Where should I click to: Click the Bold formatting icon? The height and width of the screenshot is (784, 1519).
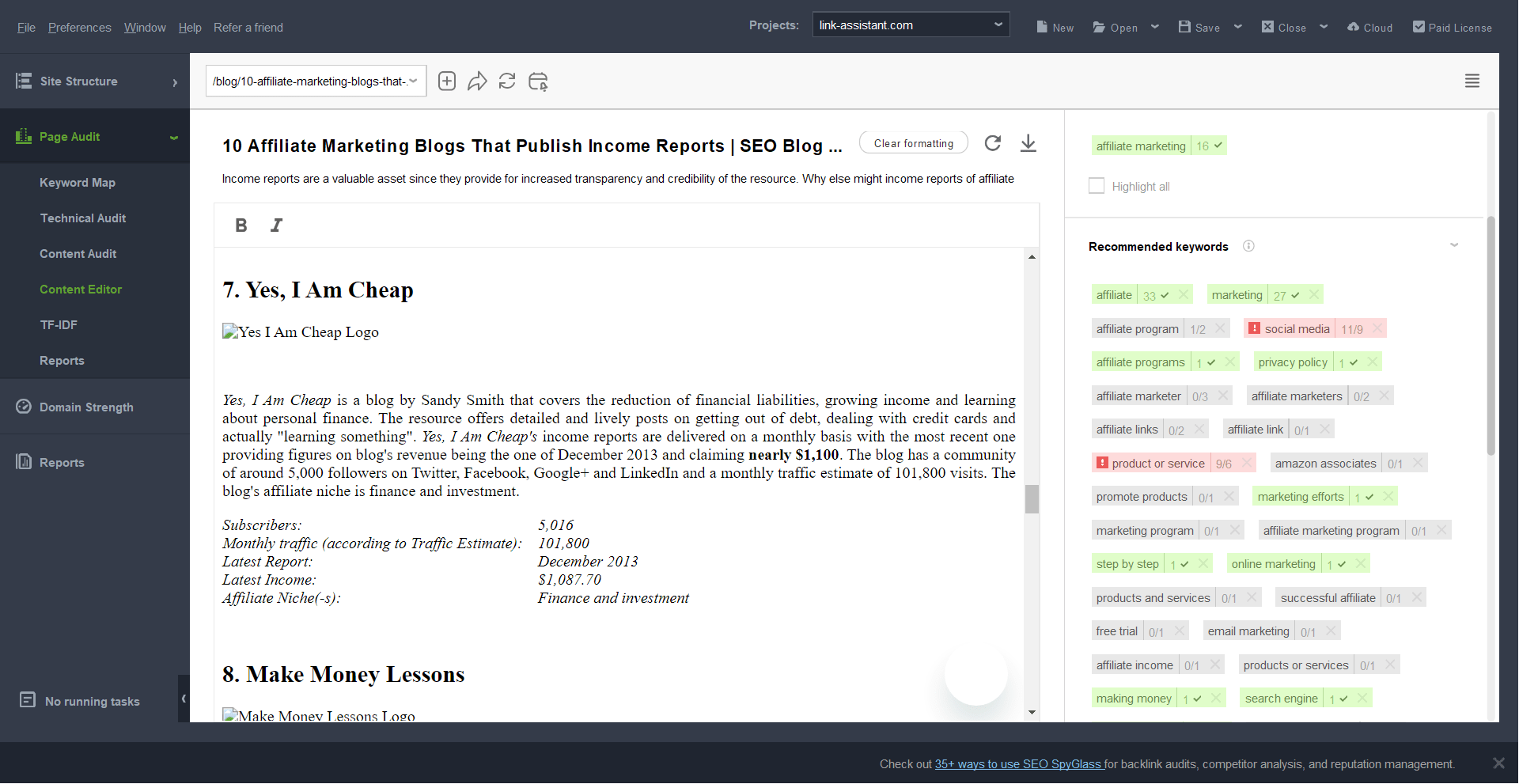[x=241, y=225]
